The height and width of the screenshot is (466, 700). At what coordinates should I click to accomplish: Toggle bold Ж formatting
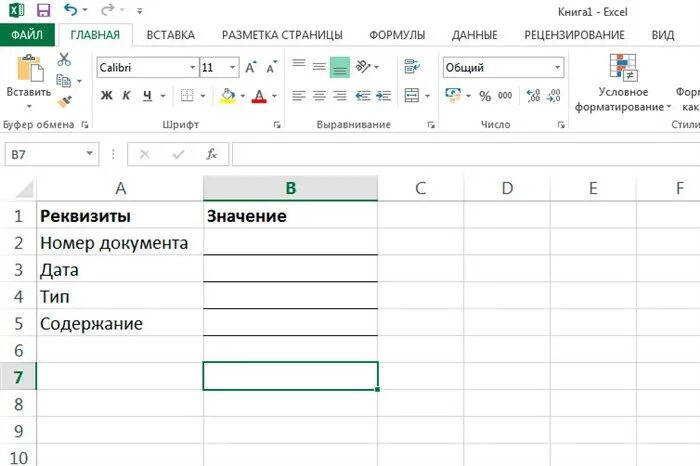coord(106,95)
